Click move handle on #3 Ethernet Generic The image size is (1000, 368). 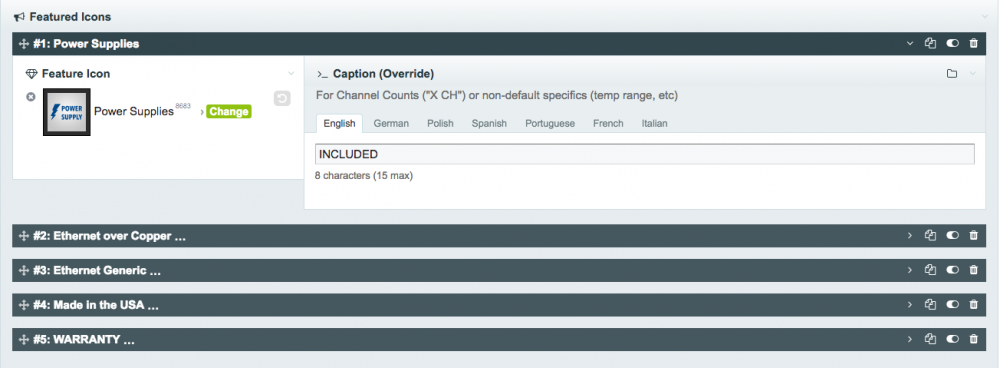tap(24, 270)
